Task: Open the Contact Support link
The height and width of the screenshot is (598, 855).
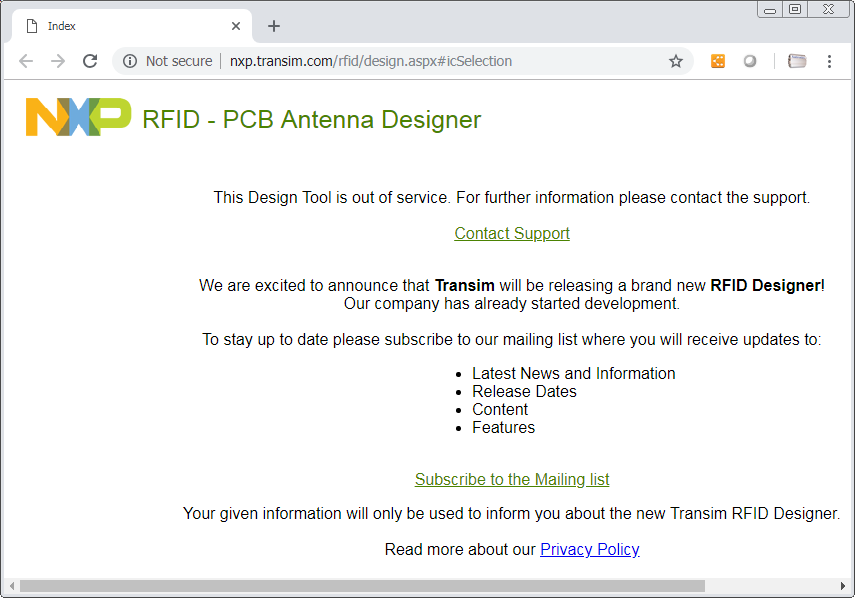Action: click(512, 233)
